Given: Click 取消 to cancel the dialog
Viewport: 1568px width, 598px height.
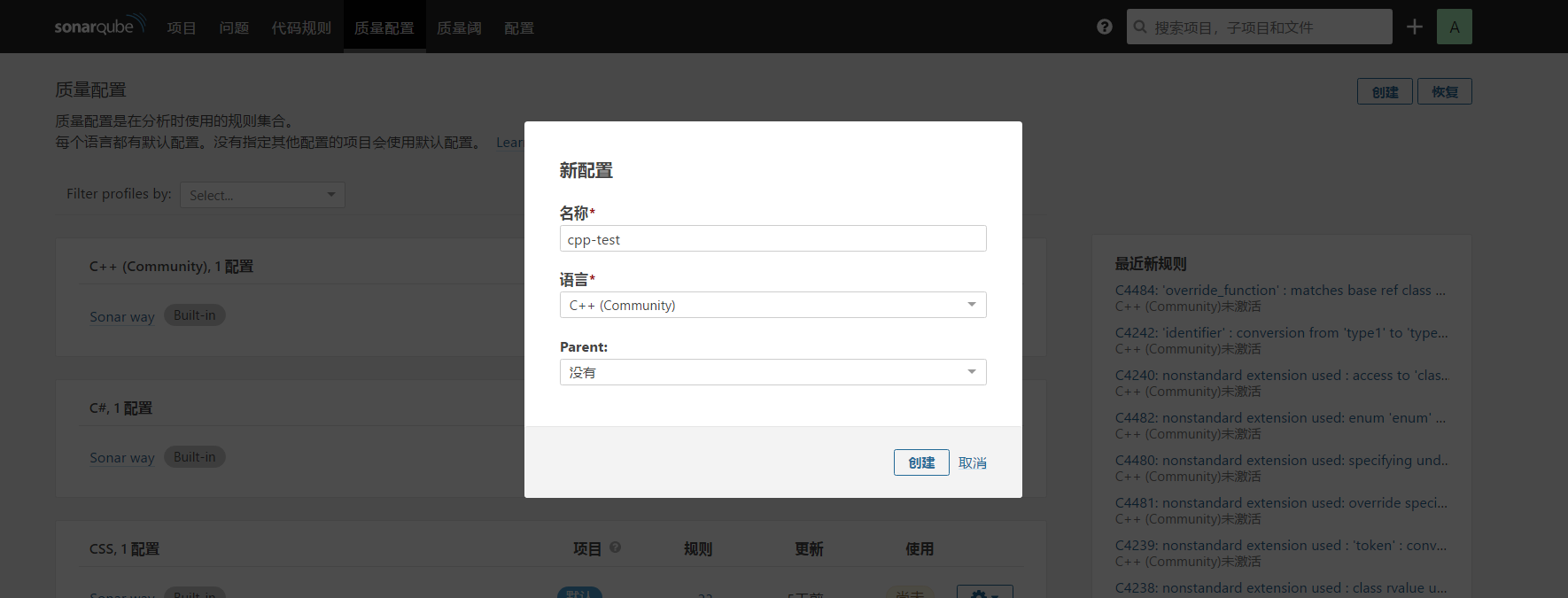Looking at the screenshot, I should click(973, 462).
